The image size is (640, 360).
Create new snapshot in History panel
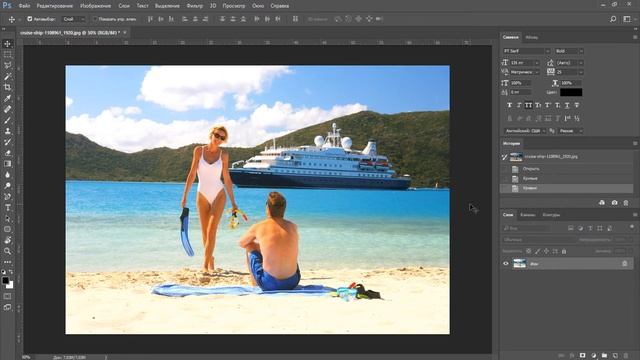614,202
